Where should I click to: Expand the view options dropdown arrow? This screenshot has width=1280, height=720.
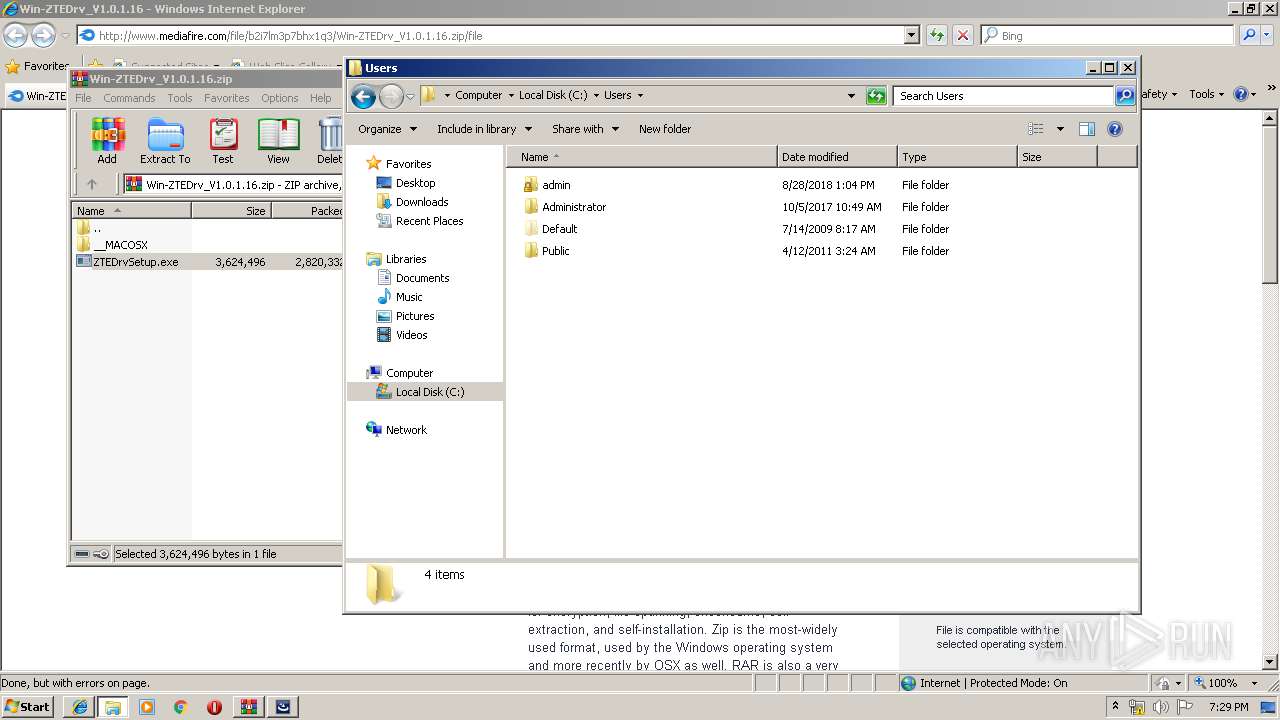click(1060, 129)
